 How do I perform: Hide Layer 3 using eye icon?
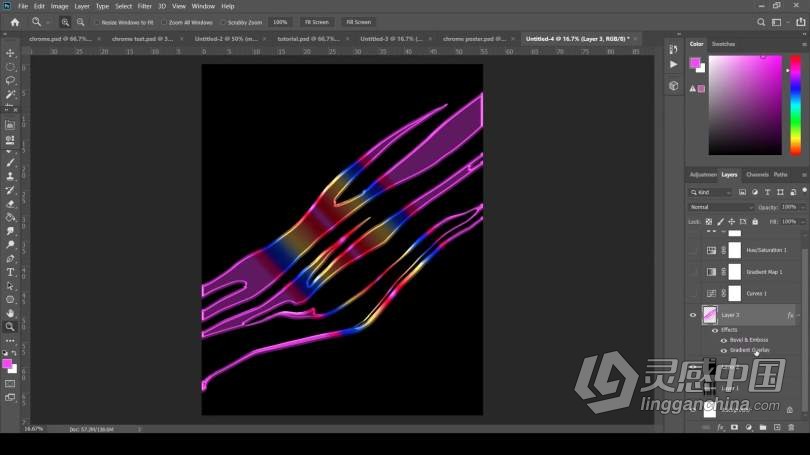tap(692, 315)
